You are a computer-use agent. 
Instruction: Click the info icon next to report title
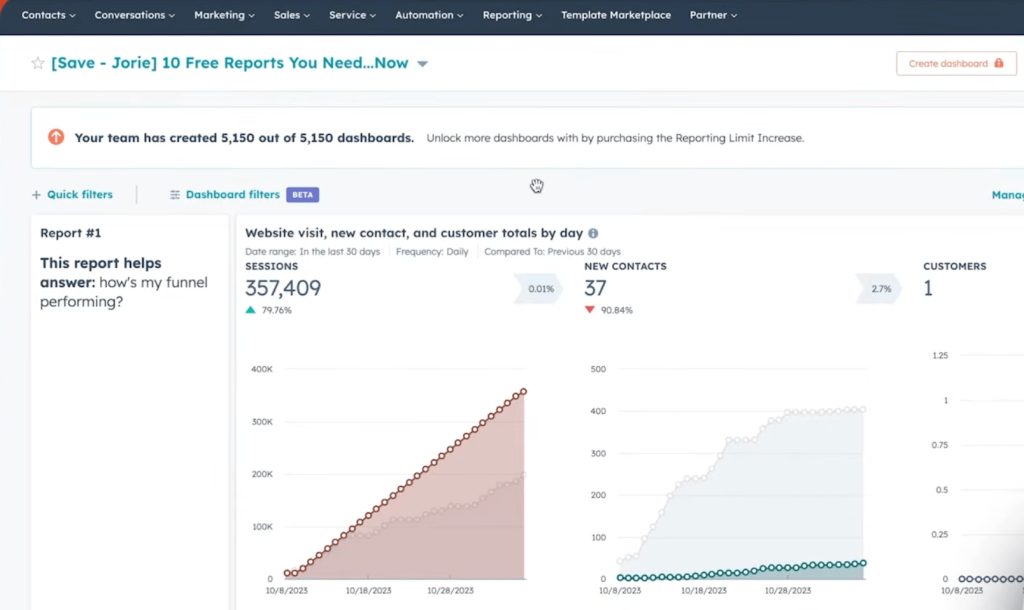[593, 233]
